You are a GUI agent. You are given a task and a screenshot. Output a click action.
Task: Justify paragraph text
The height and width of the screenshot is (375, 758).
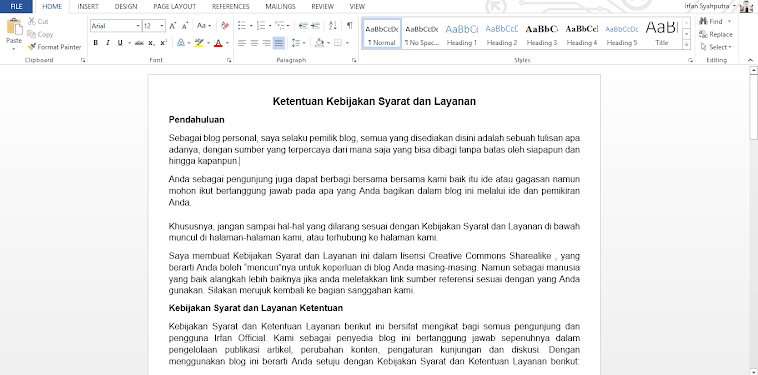(278, 43)
